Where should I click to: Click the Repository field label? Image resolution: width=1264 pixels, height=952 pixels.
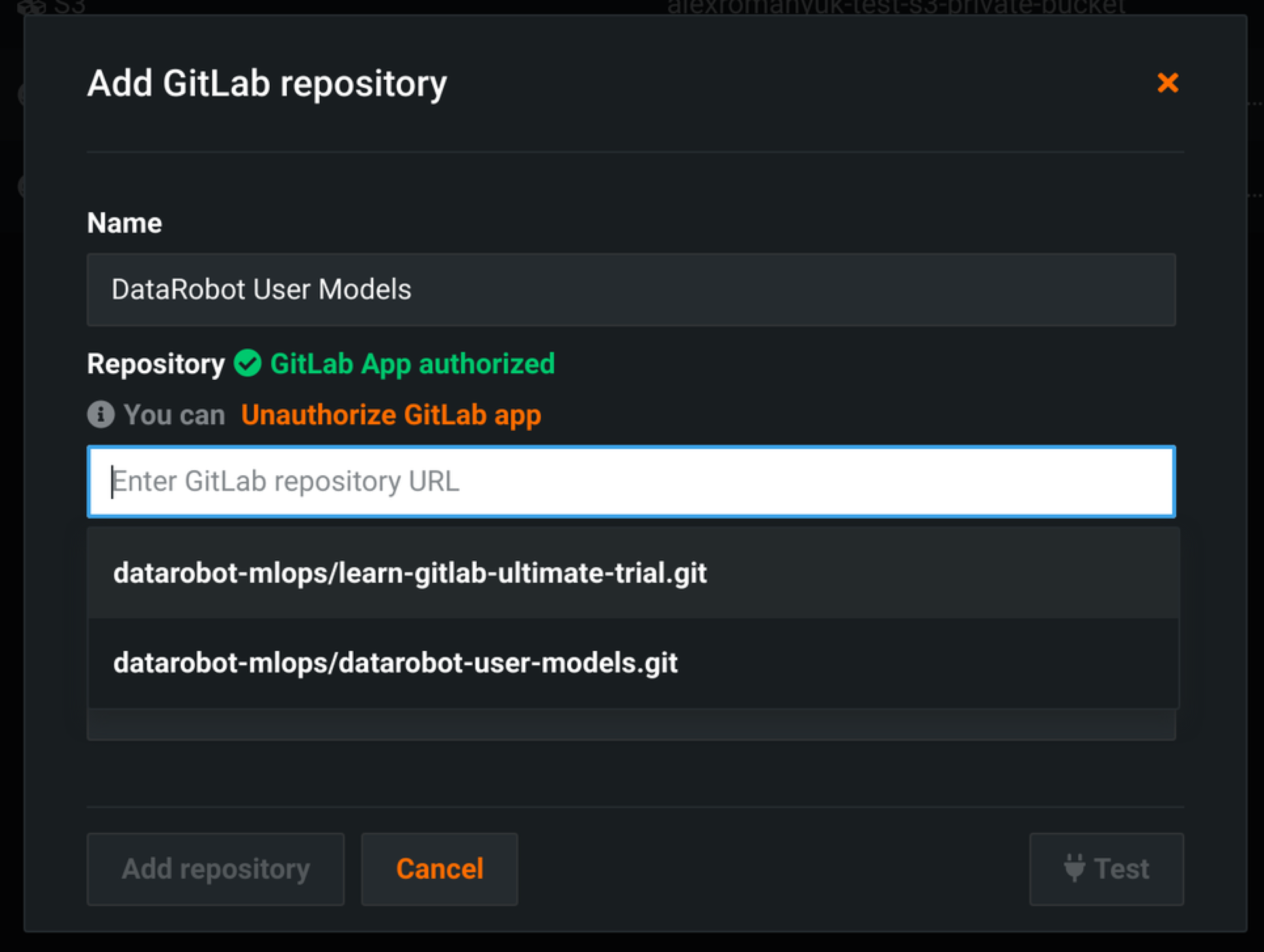pyautogui.click(x=156, y=364)
